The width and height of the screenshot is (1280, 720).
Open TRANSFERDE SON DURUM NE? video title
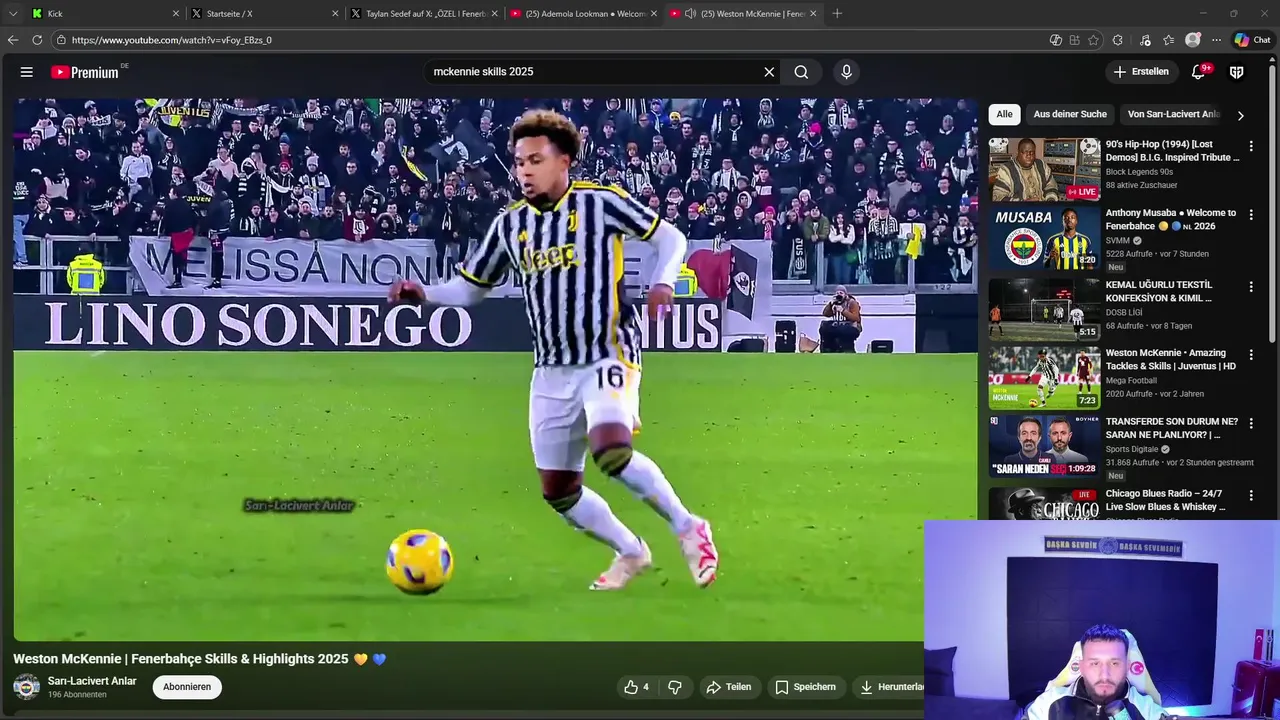click(x=1171, y=428)
